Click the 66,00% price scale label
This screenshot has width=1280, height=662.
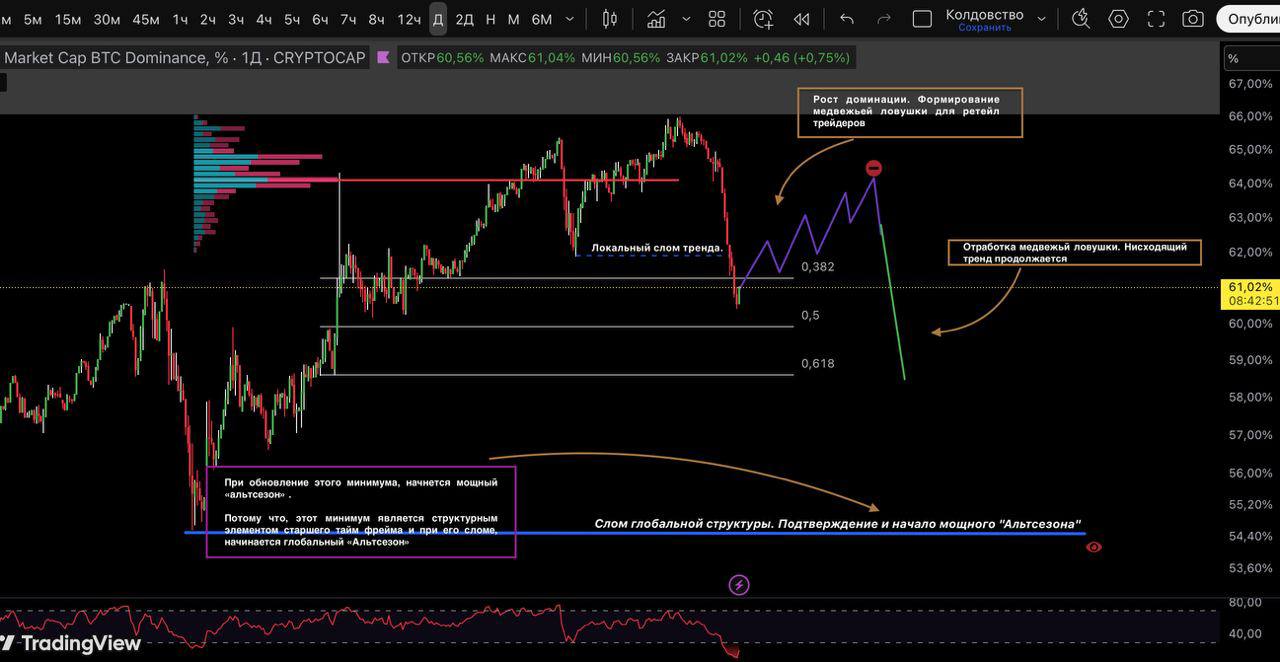(x=1250, y=116)
